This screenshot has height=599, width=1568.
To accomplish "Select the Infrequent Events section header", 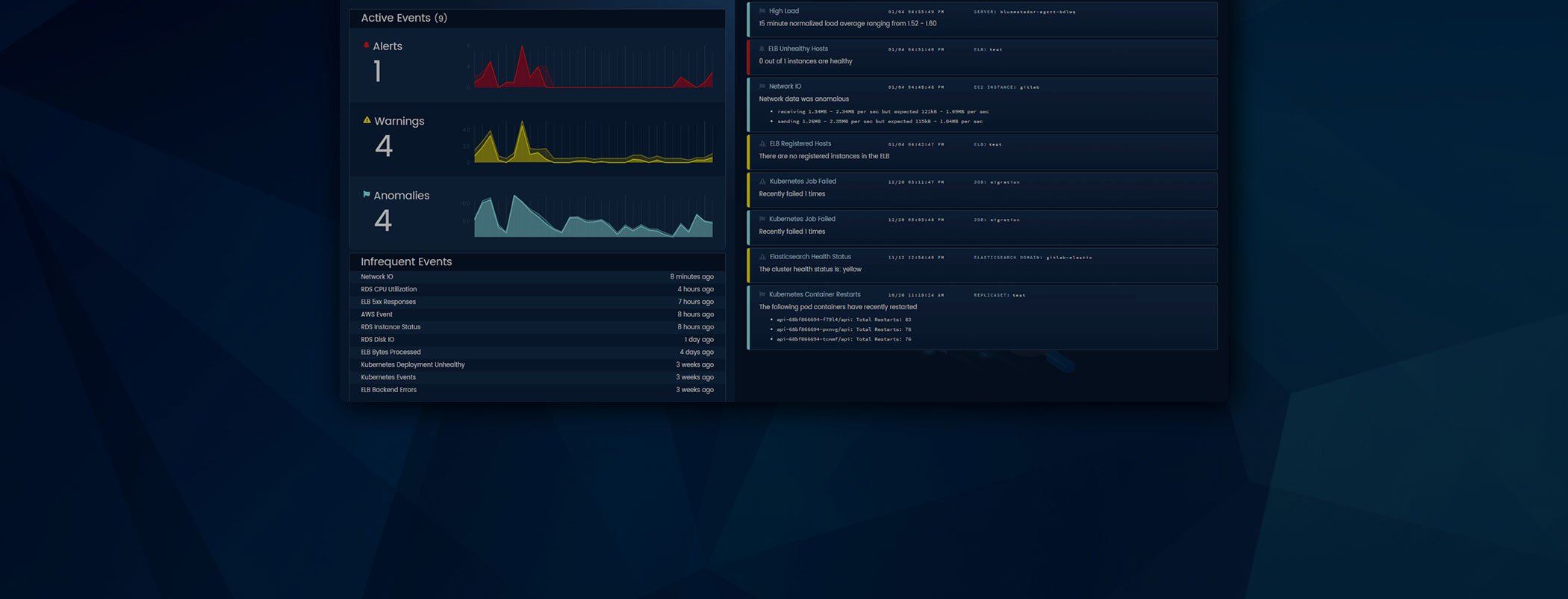I will (x=406, y=261).
